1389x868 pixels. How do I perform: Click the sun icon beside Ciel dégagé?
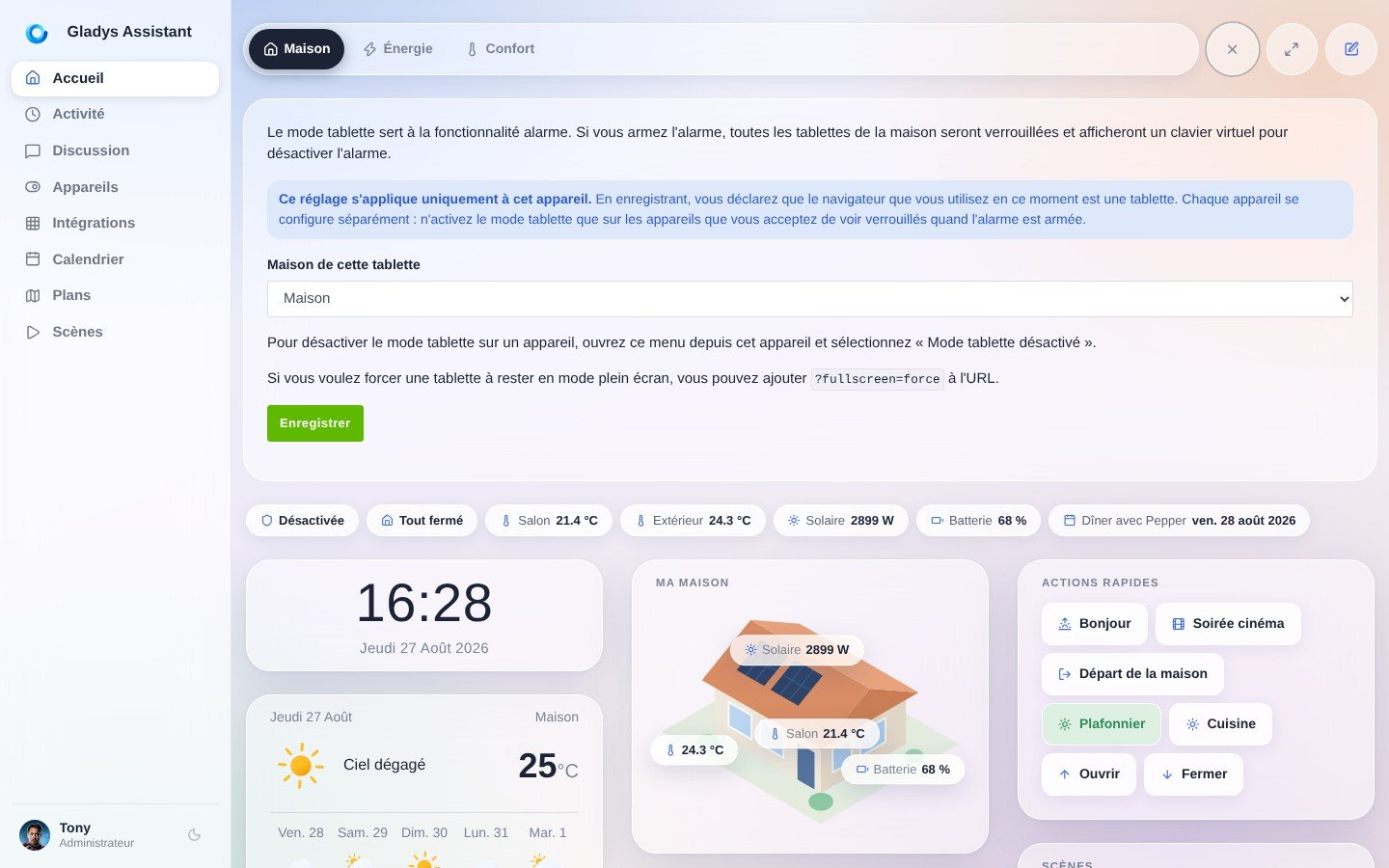tap(300, 766)
